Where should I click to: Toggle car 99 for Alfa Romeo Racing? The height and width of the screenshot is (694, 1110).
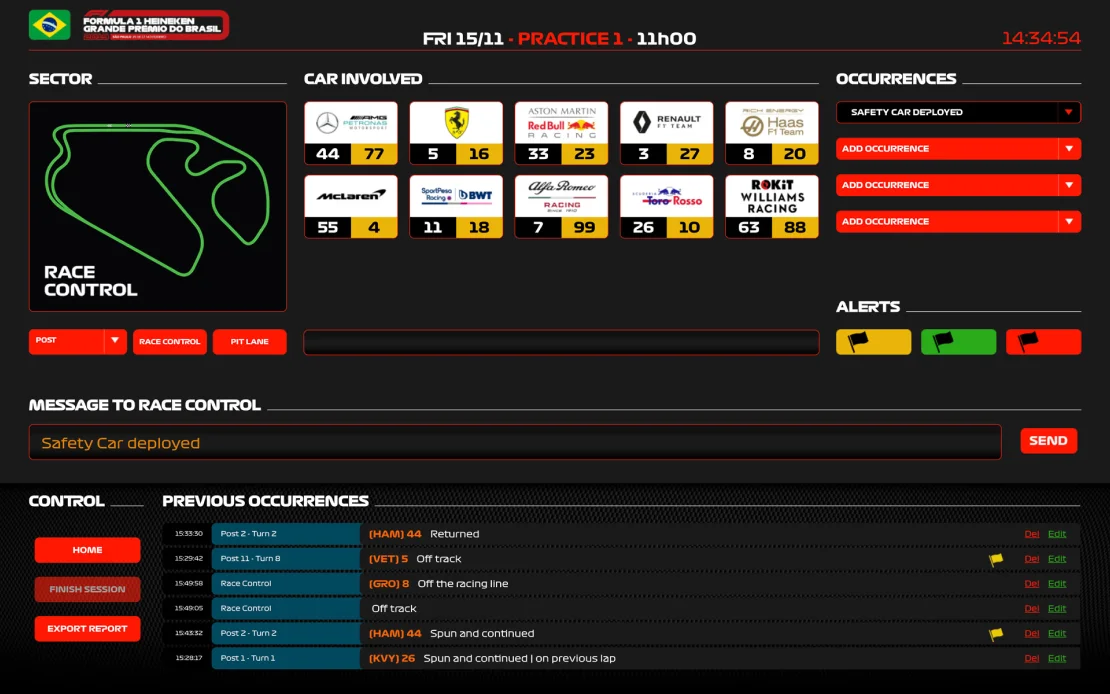point(584,228)
